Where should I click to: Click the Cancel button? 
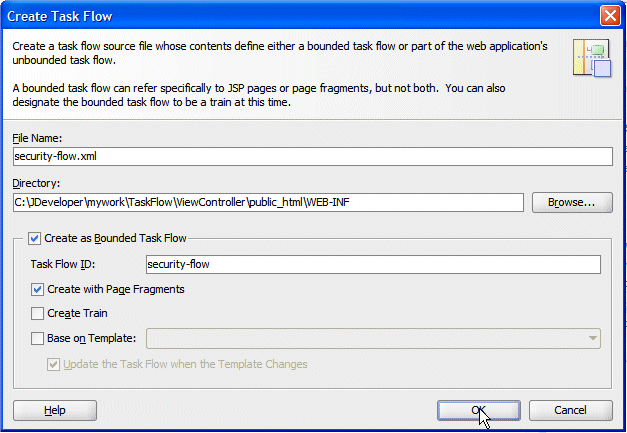[x=571, y=410]
